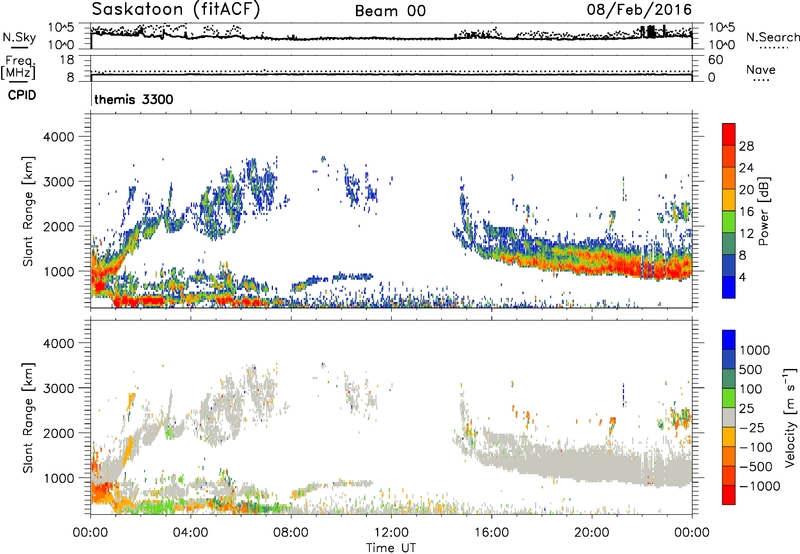The height and width of the screenshot is (554, 800).
Task: Click the 'N.Sky' legend label
Action: (x=19, y=37)
